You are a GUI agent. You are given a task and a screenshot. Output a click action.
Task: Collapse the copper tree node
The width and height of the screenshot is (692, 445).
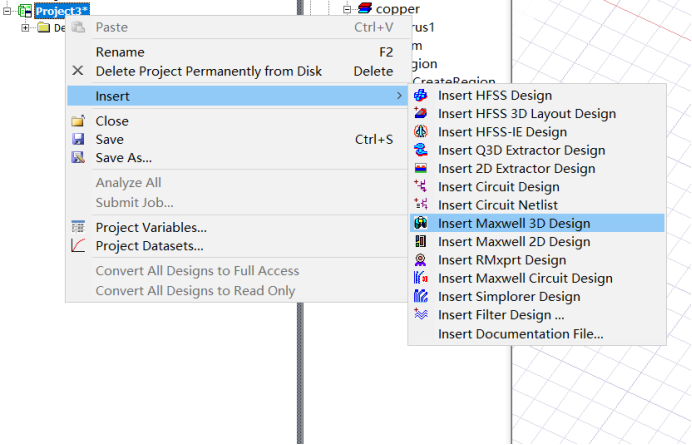coord(347,9)
